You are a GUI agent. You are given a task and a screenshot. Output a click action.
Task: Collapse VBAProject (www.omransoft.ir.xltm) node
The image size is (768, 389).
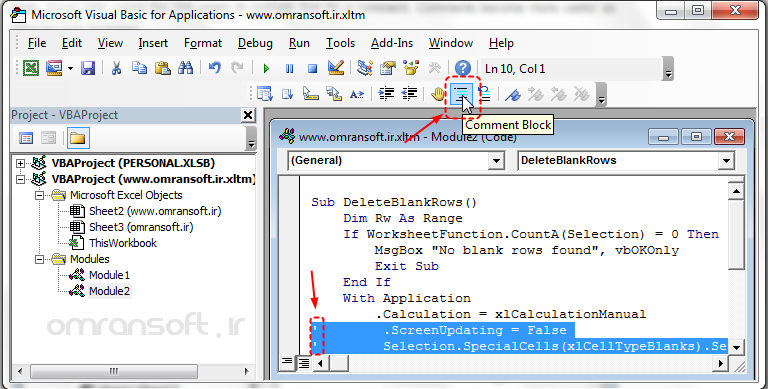point(20,179)
